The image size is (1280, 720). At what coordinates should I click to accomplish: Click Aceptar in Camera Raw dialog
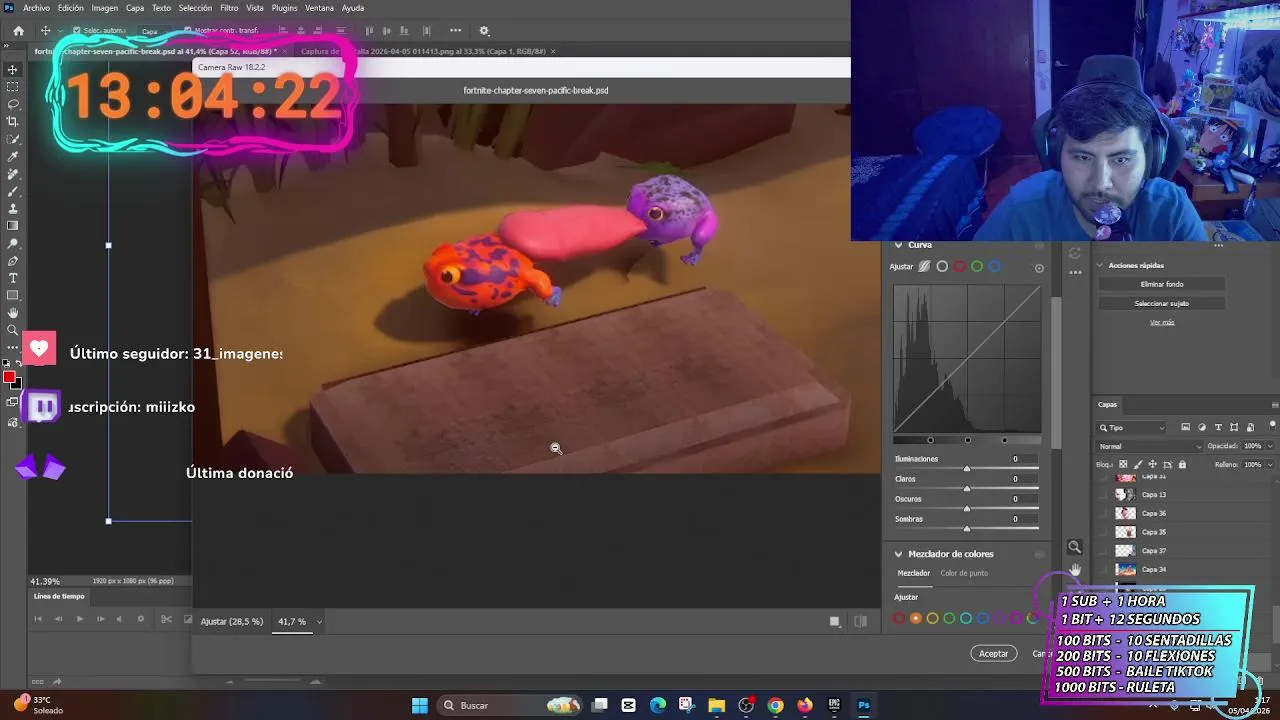click(993, 653)
